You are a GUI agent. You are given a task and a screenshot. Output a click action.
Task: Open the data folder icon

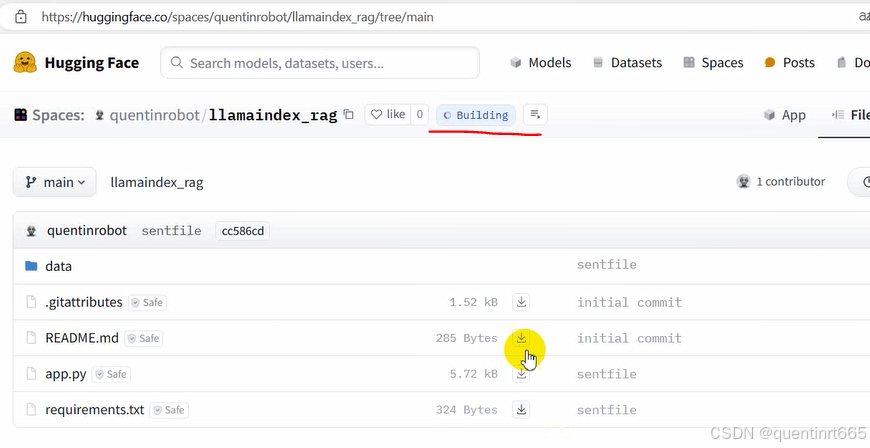tap(32, 266)
